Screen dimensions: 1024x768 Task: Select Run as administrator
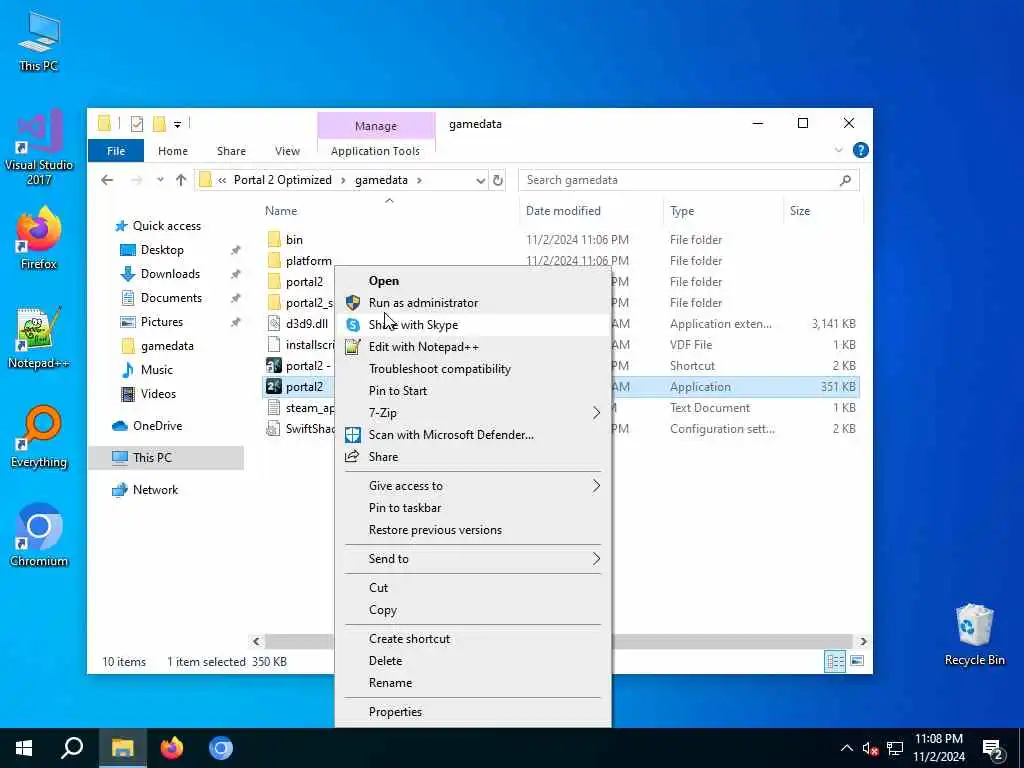coord(473,303)
